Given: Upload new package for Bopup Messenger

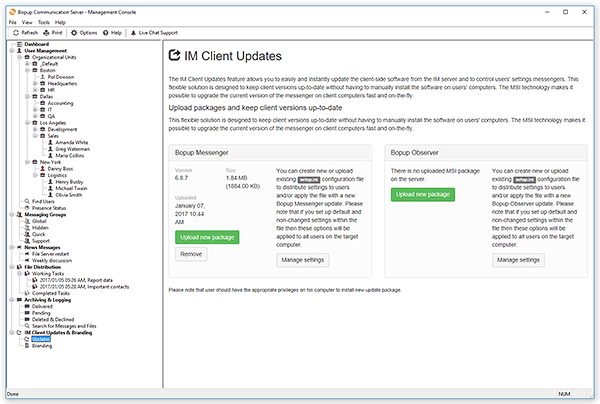Looking at the screenshot, I should 207,237.
